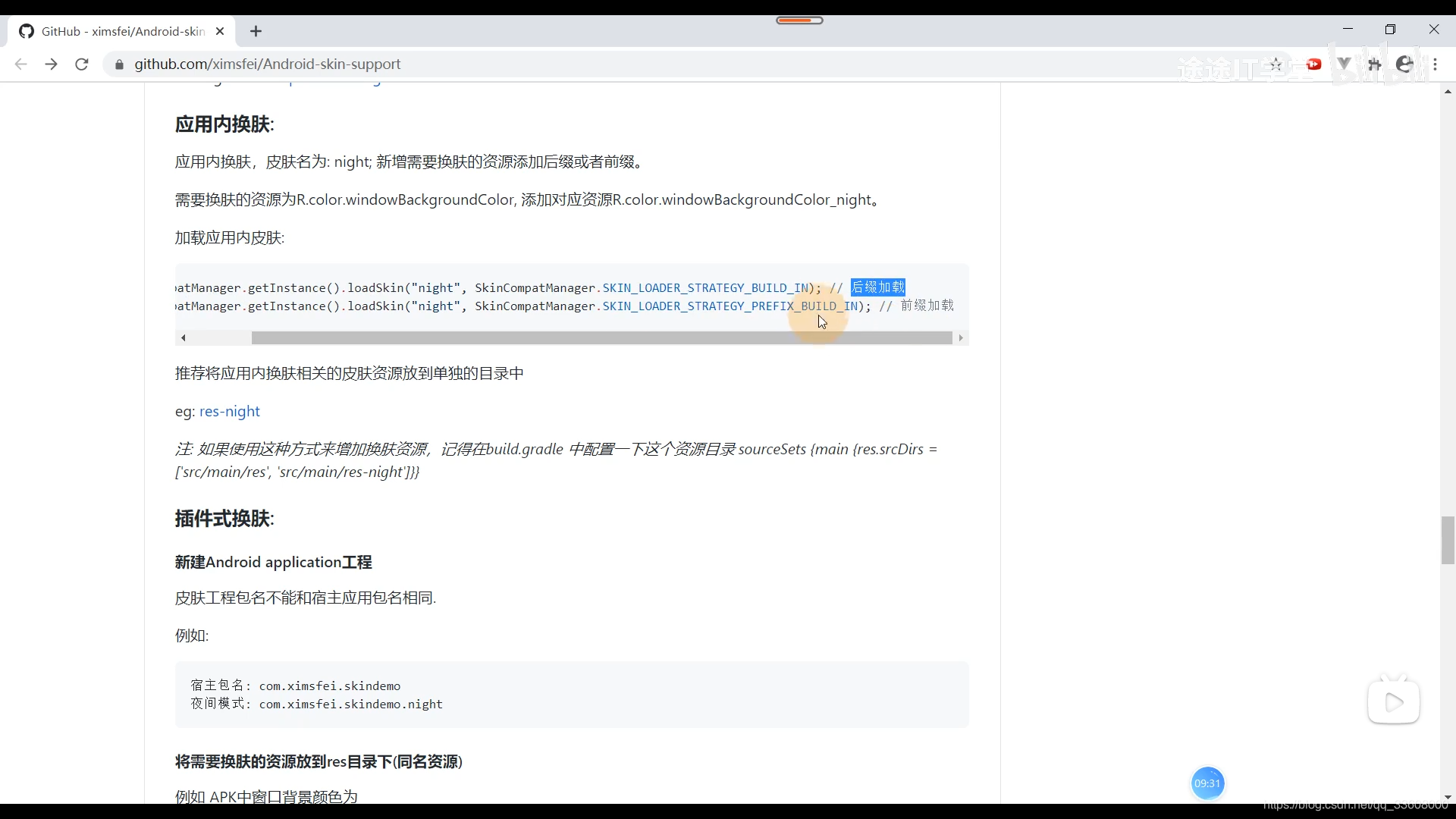Click the 将需要换肤的资源放到res目录下 heading
This screenshot has height=819, width=1456.
click(318, 761)
